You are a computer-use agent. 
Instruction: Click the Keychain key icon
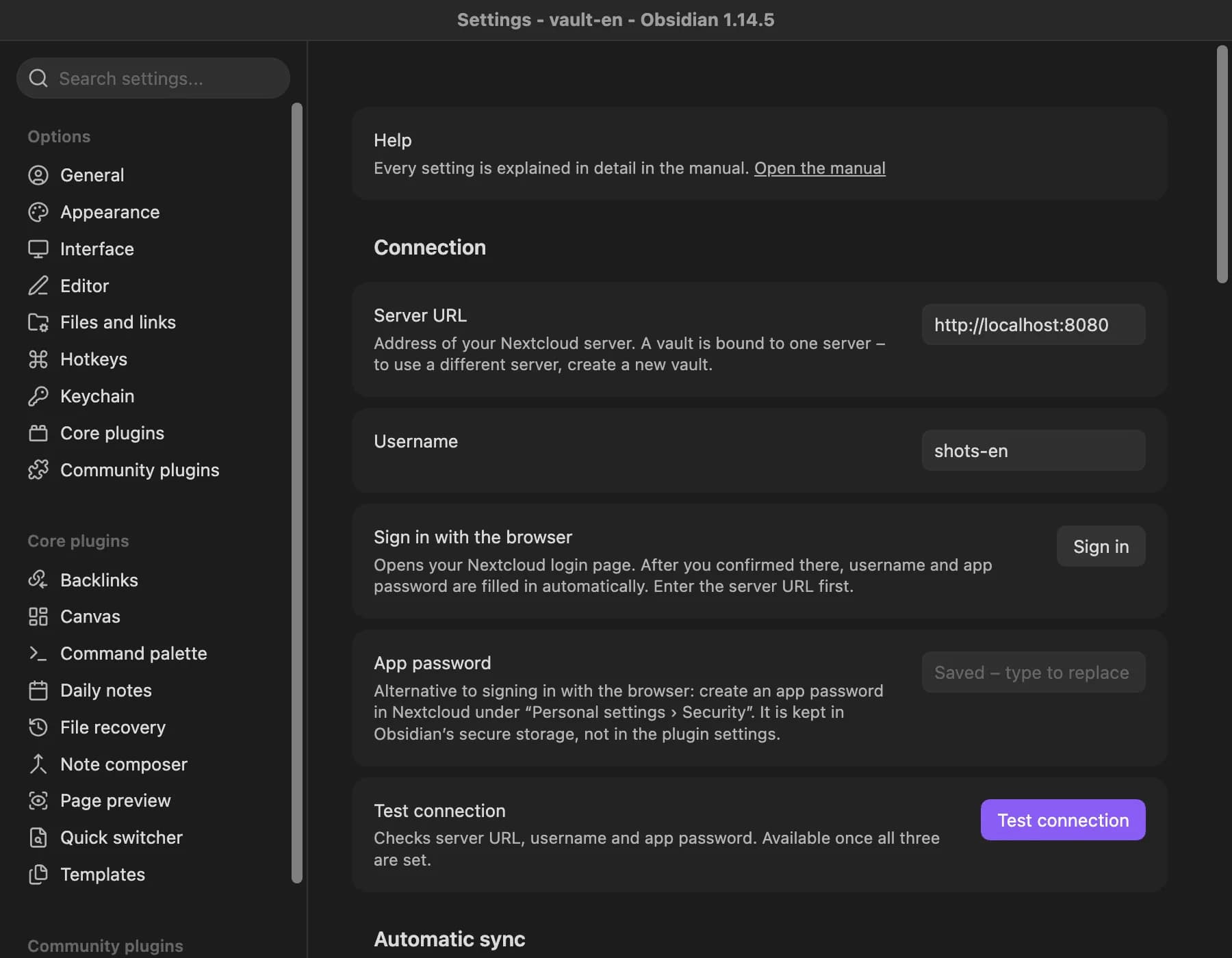tap(38, 396)
